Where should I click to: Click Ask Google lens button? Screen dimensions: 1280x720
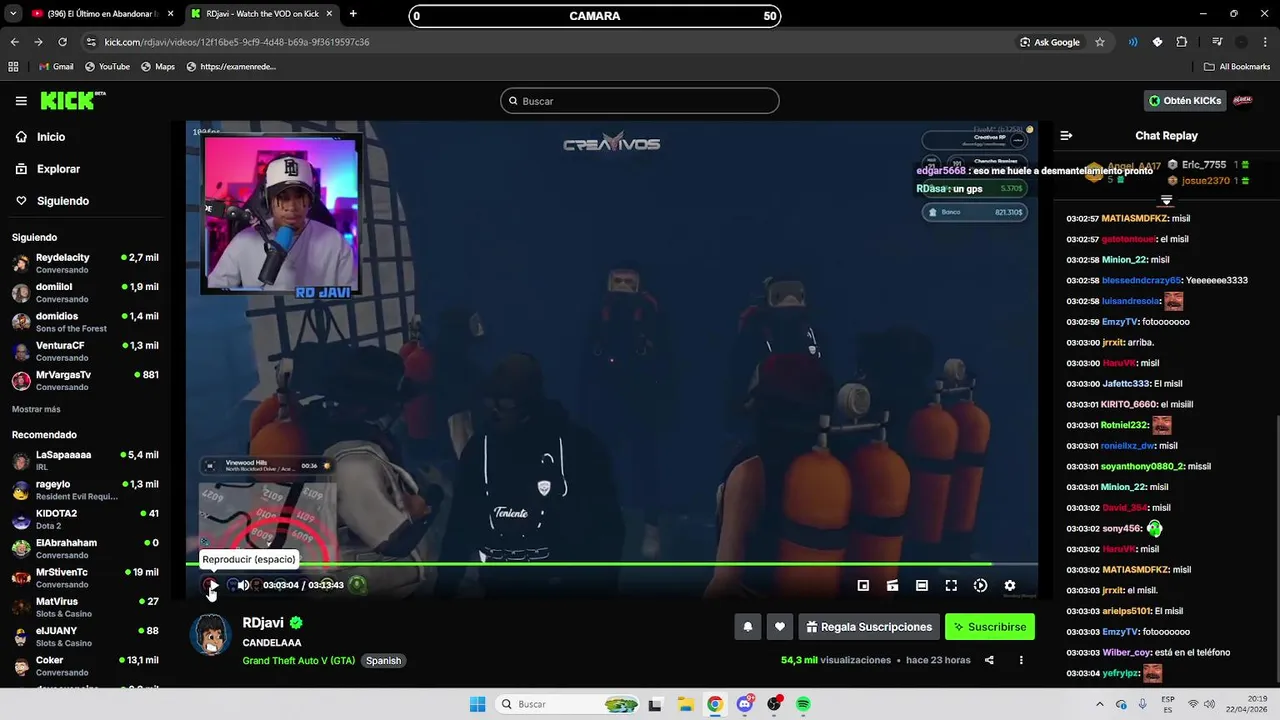pos(1050,42)
